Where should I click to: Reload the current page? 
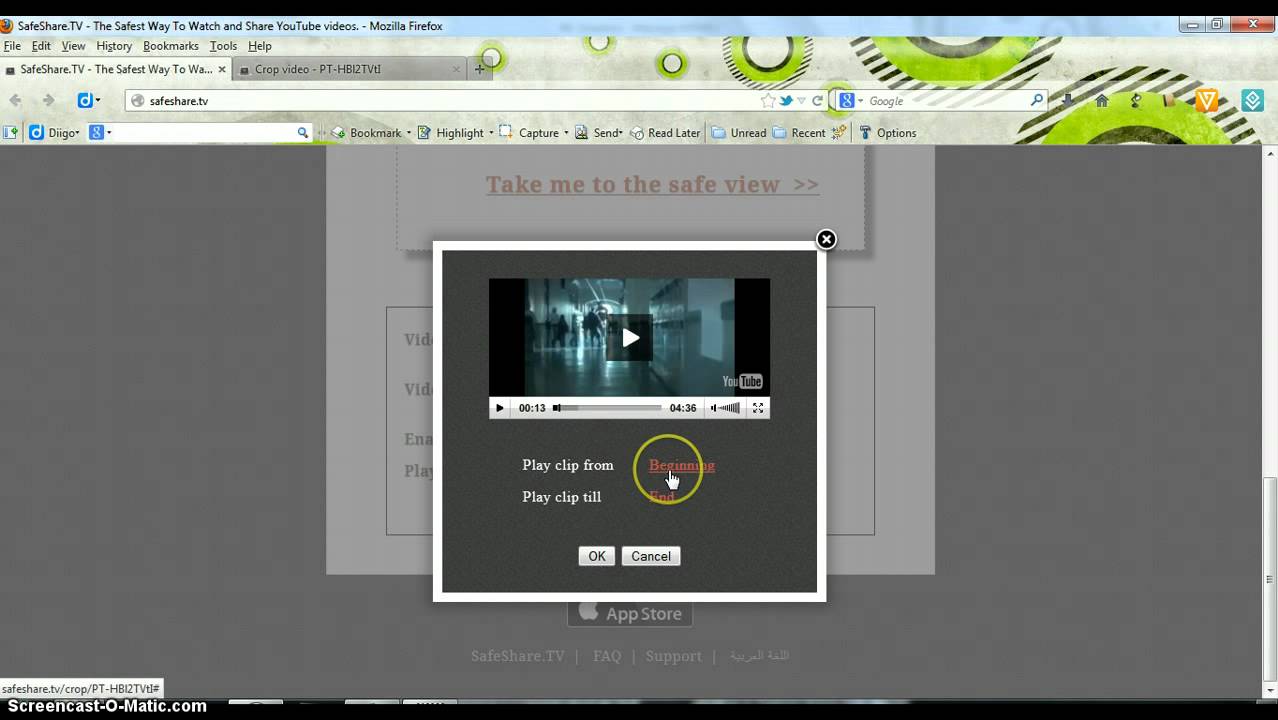(817, 101)
